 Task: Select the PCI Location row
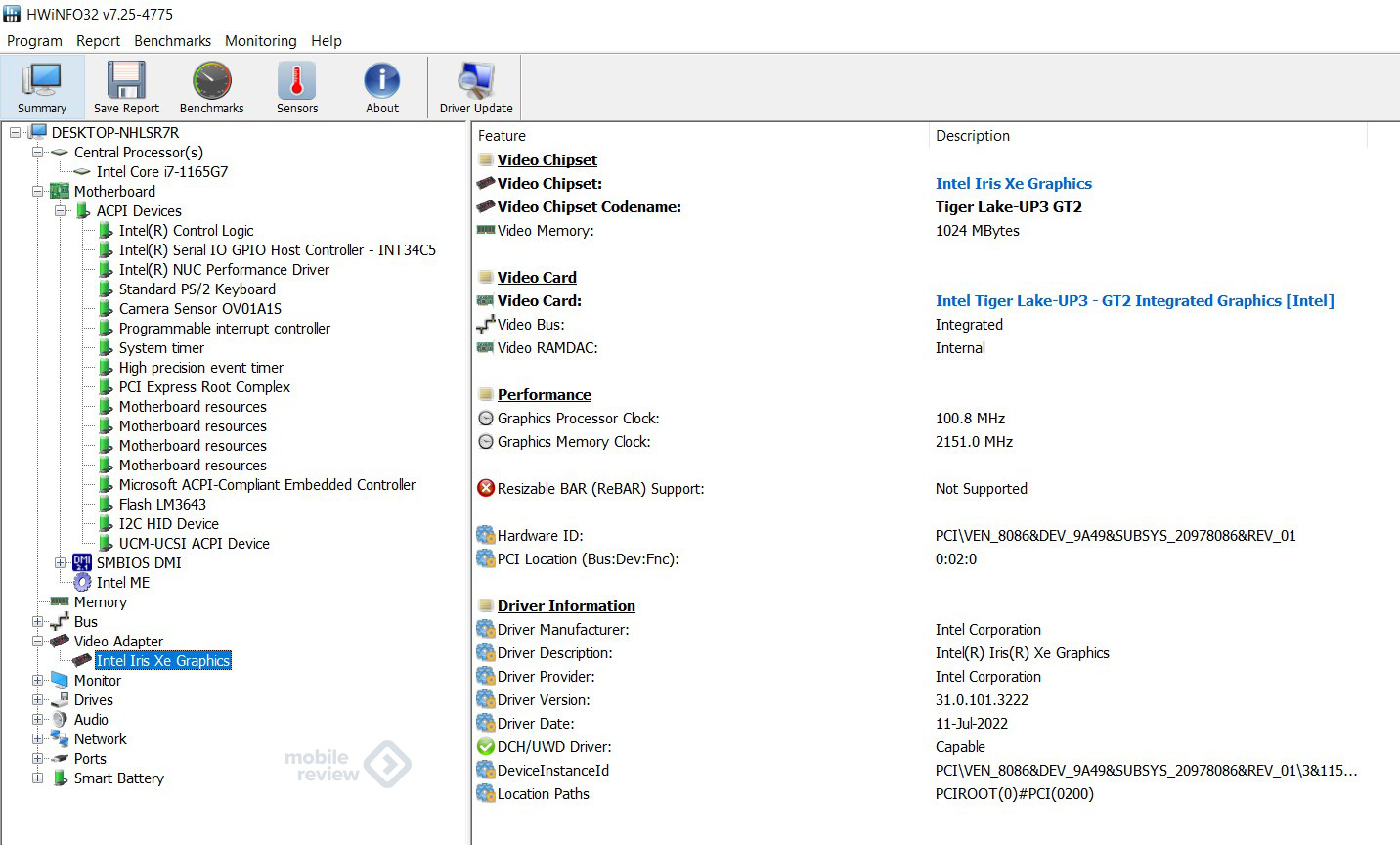click(919, 558)
